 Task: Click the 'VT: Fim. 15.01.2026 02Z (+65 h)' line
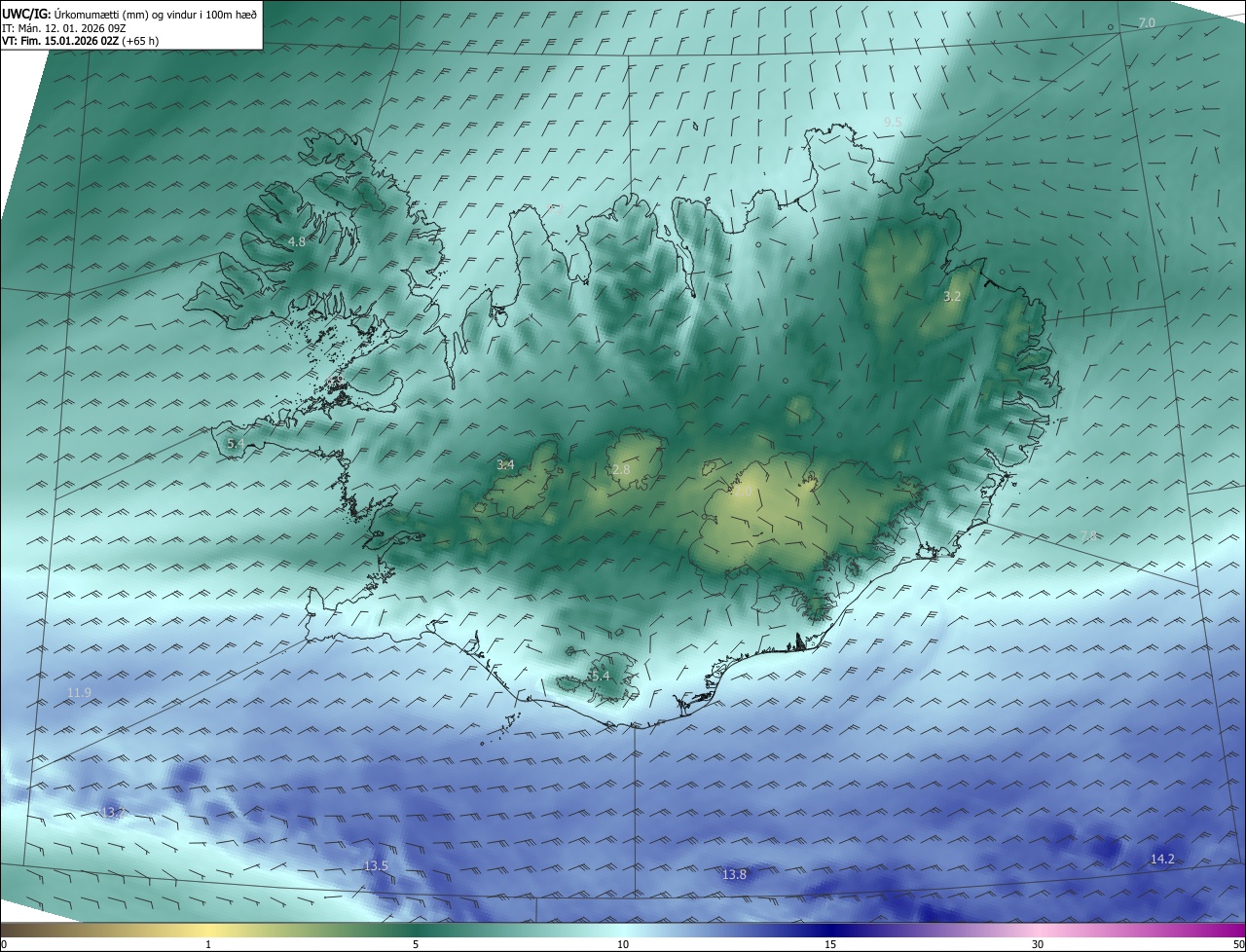tap(80, 41)
